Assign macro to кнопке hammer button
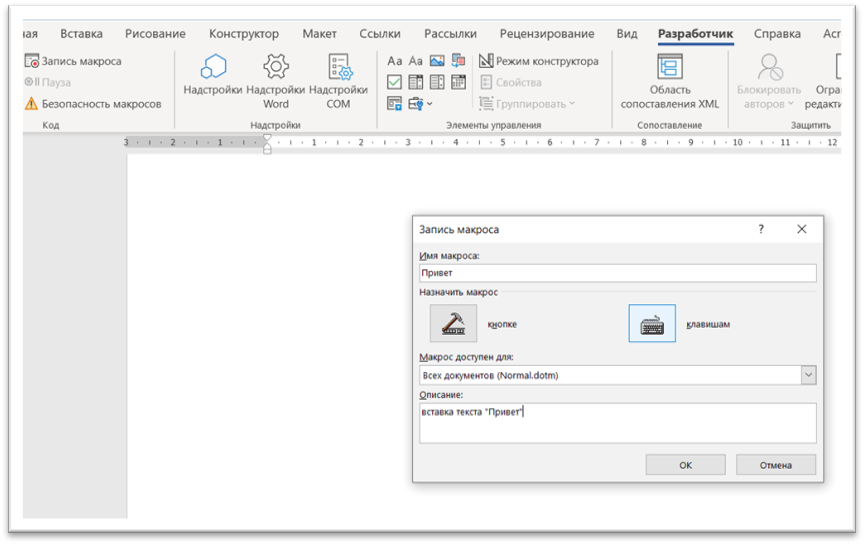865x545 pixels. click(453, 323)
